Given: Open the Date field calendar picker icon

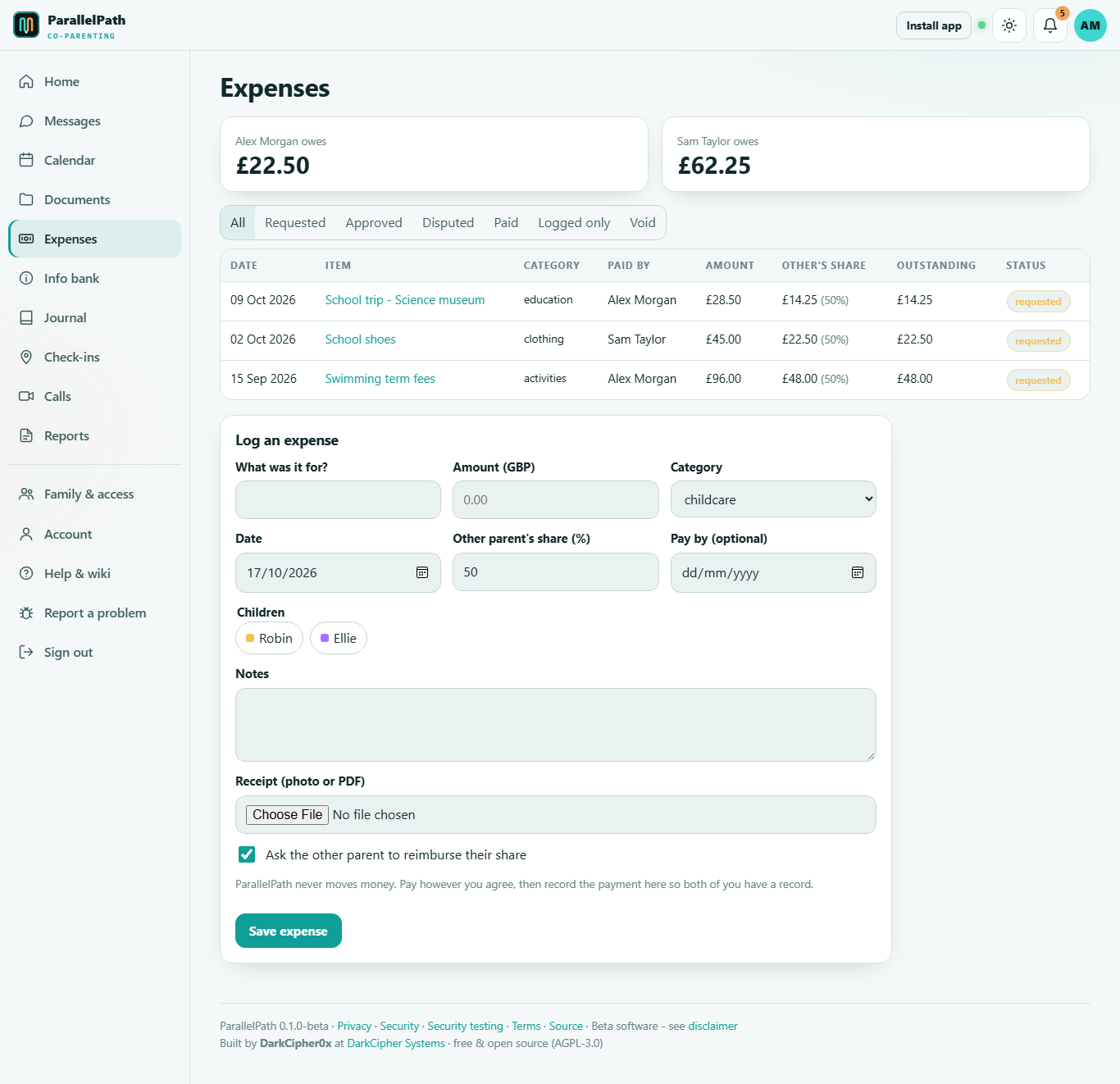Looking at the screenshot, I should (x=422, y=572).
